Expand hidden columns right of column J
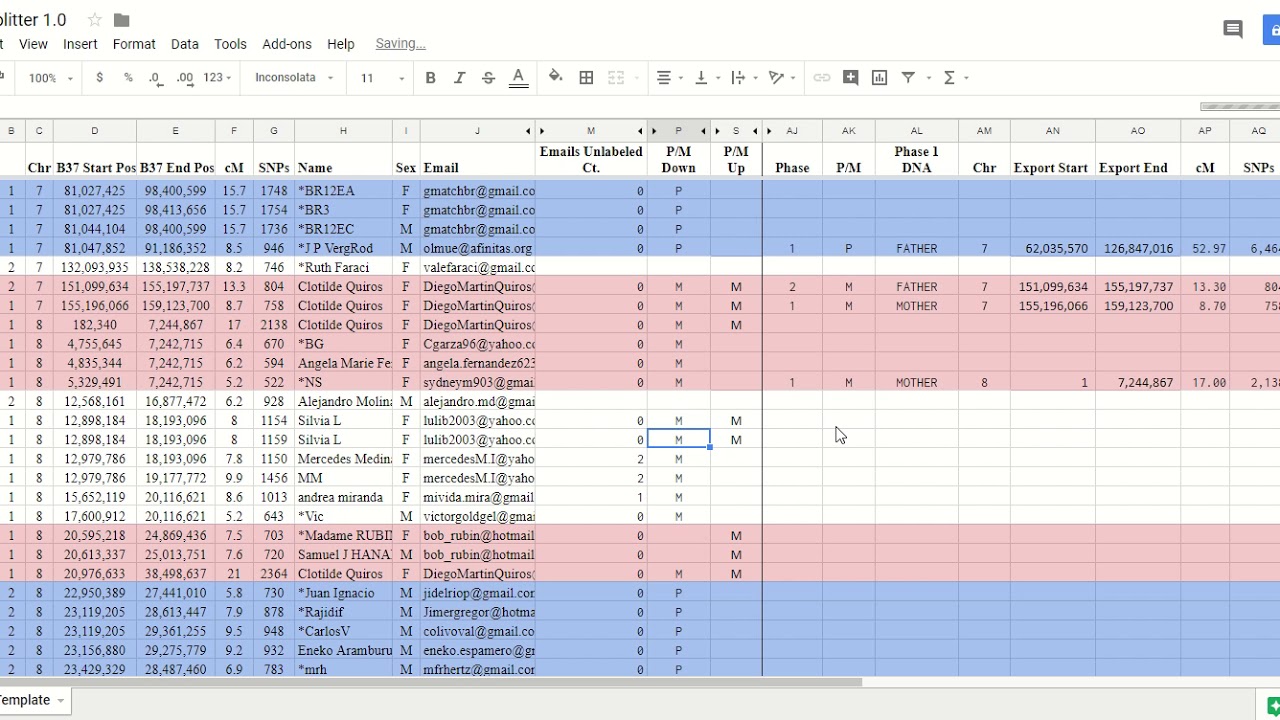 (x=528, y=131)
